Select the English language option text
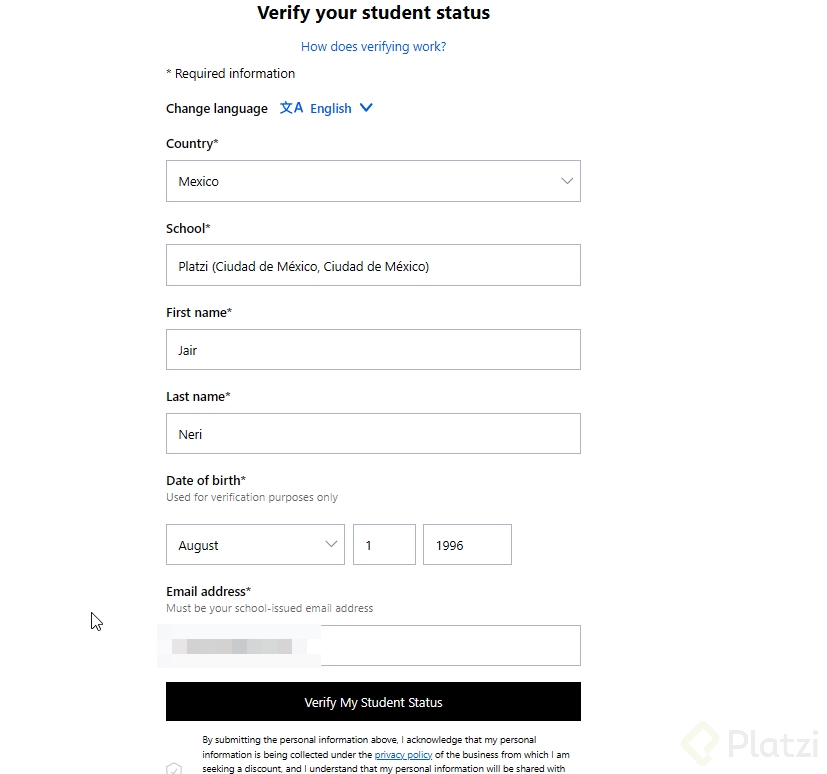 pyautogui.click(x=330, y=109)
